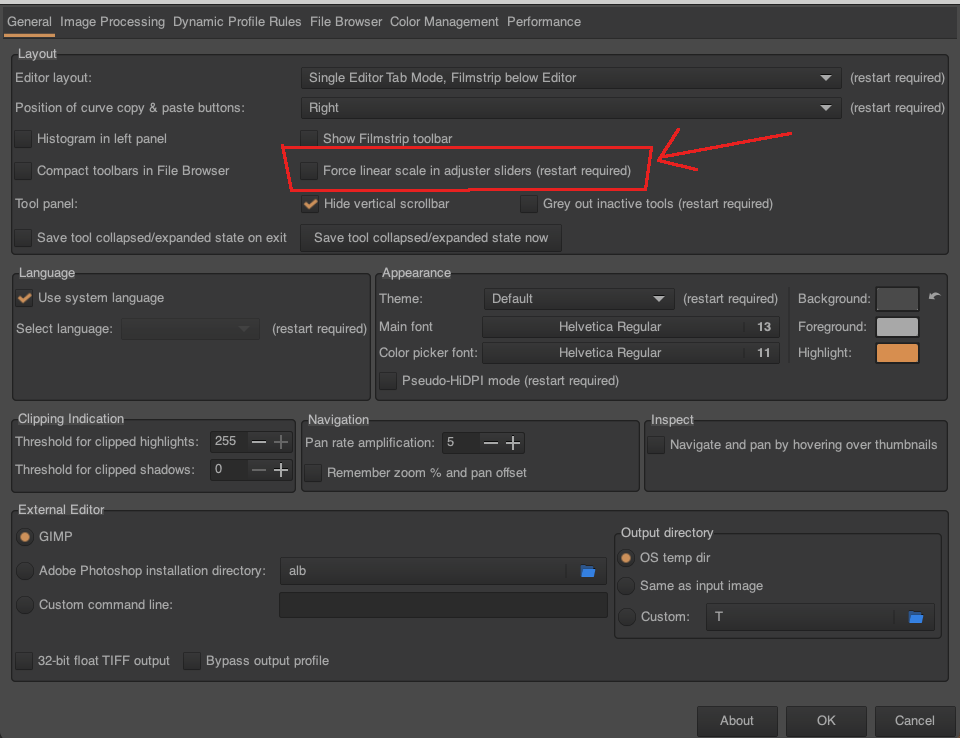This screenshot has width=960, height=738.
Task: Open the Editor layout dropdown
Action: click(570, 78)
